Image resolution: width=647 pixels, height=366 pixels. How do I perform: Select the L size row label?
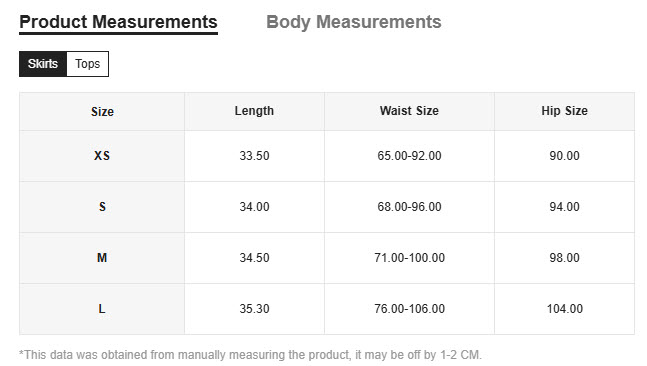click(x=102, y=309)
